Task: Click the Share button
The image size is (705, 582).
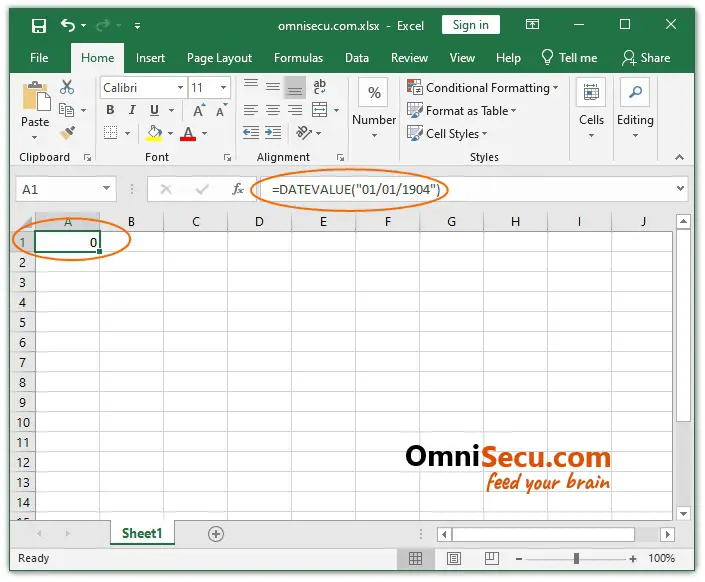Action: click(x=646, y=58)
